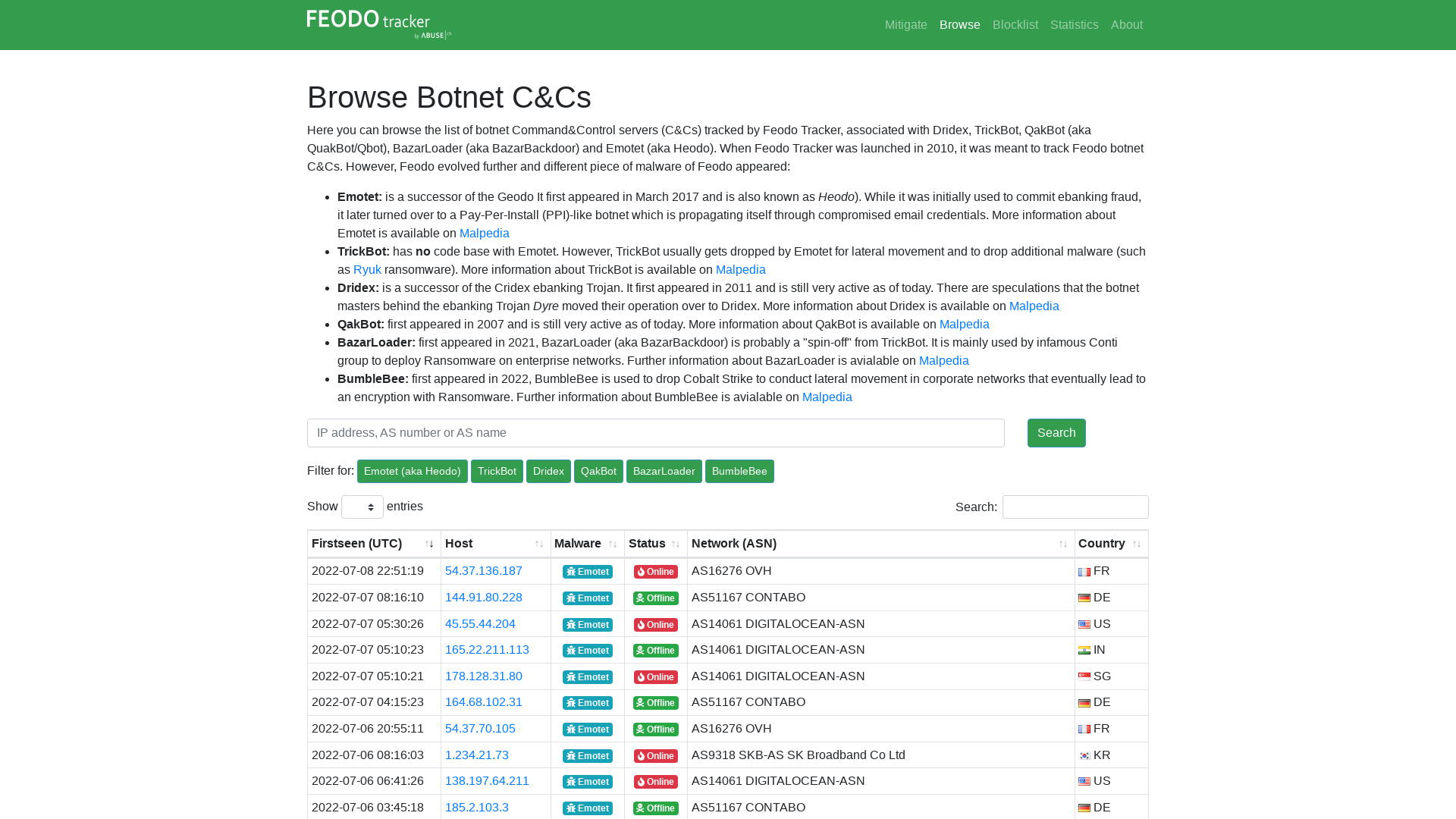
Task: Click Offline badge for 54.37.70.105
Action: click(x=656, y=730)
